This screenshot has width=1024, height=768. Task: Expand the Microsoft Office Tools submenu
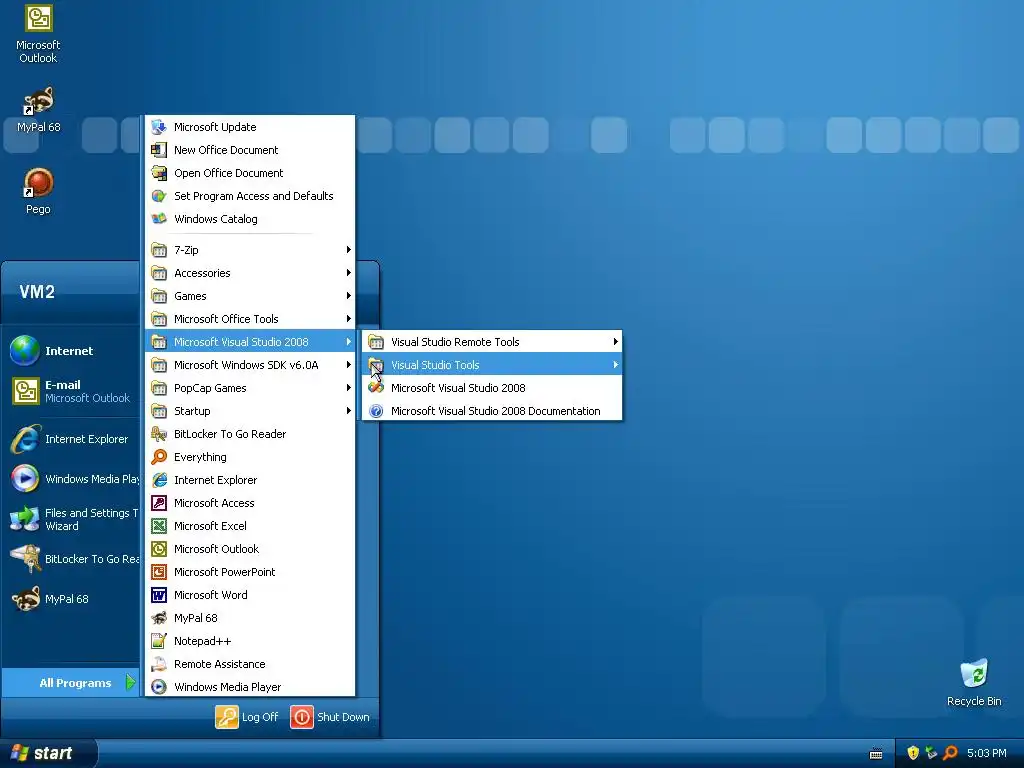(x=251, y=319)
